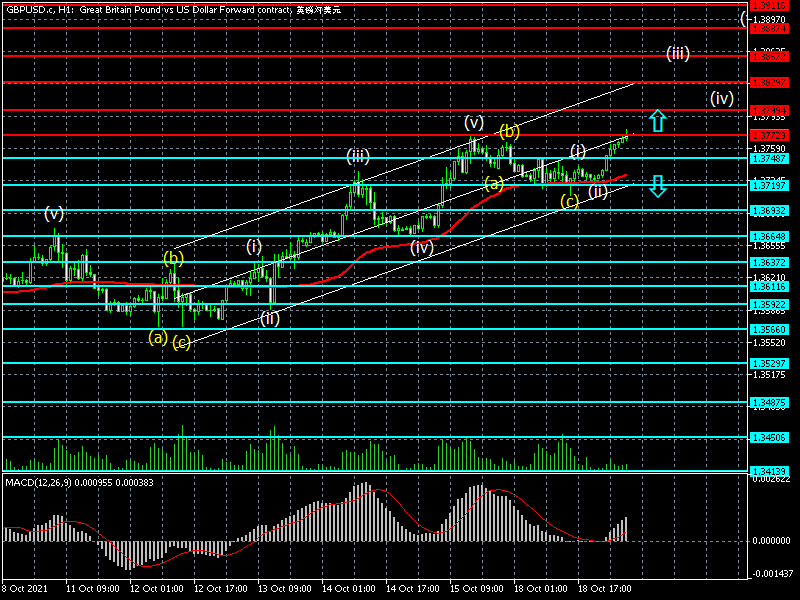Click the 0.000000 MACD zero level value
Screen dimensions: 800x600
pyautogui.click(x=772, y=541)
